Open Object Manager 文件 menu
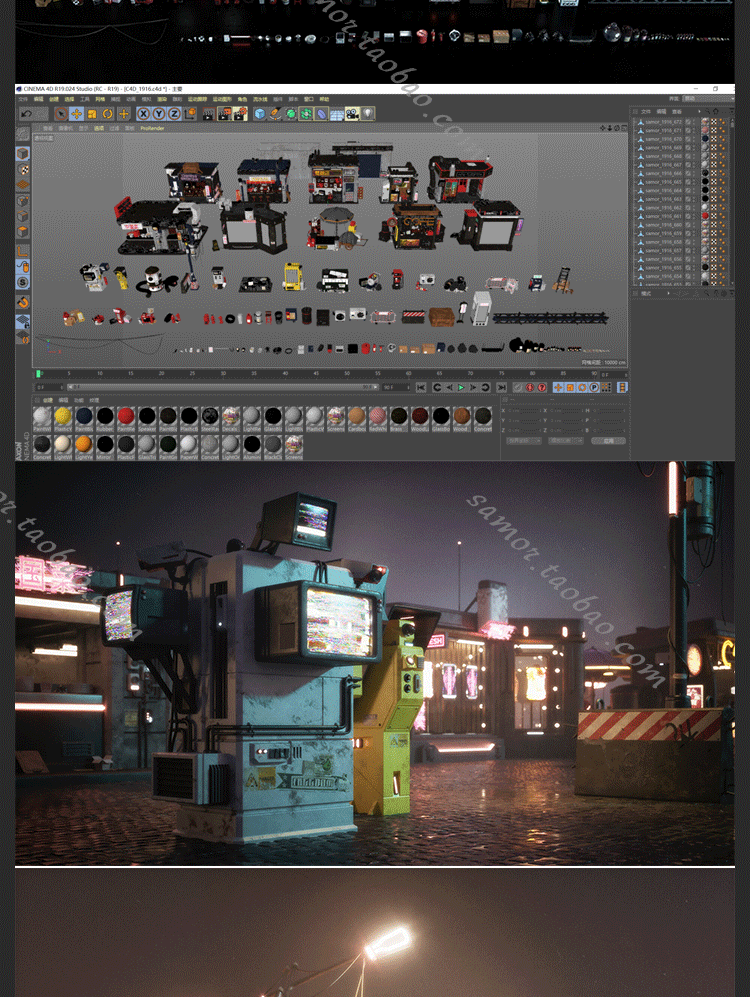Viewport: 750px width, 997px height. tap(645, 111)
